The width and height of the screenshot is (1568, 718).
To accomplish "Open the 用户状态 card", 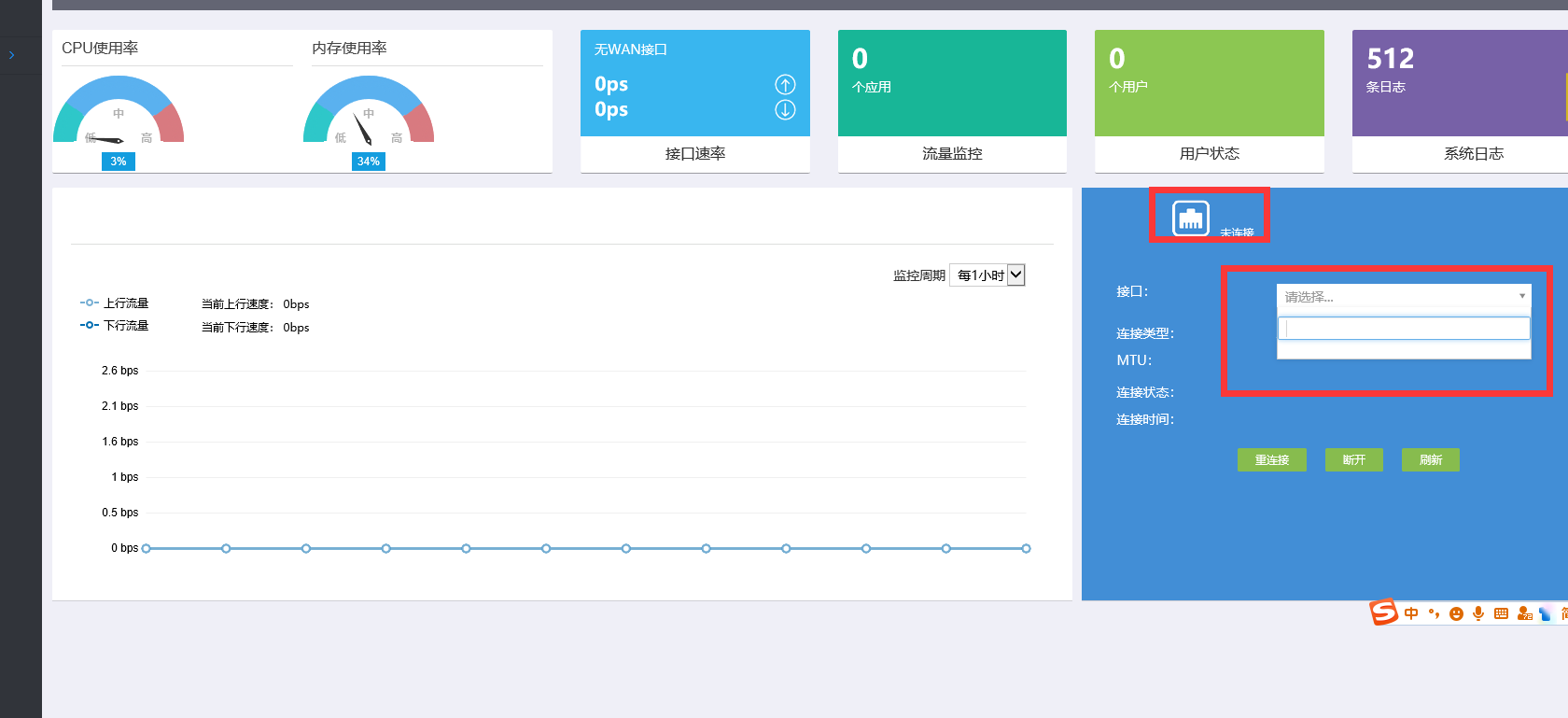I will (x=1210, y=154).
